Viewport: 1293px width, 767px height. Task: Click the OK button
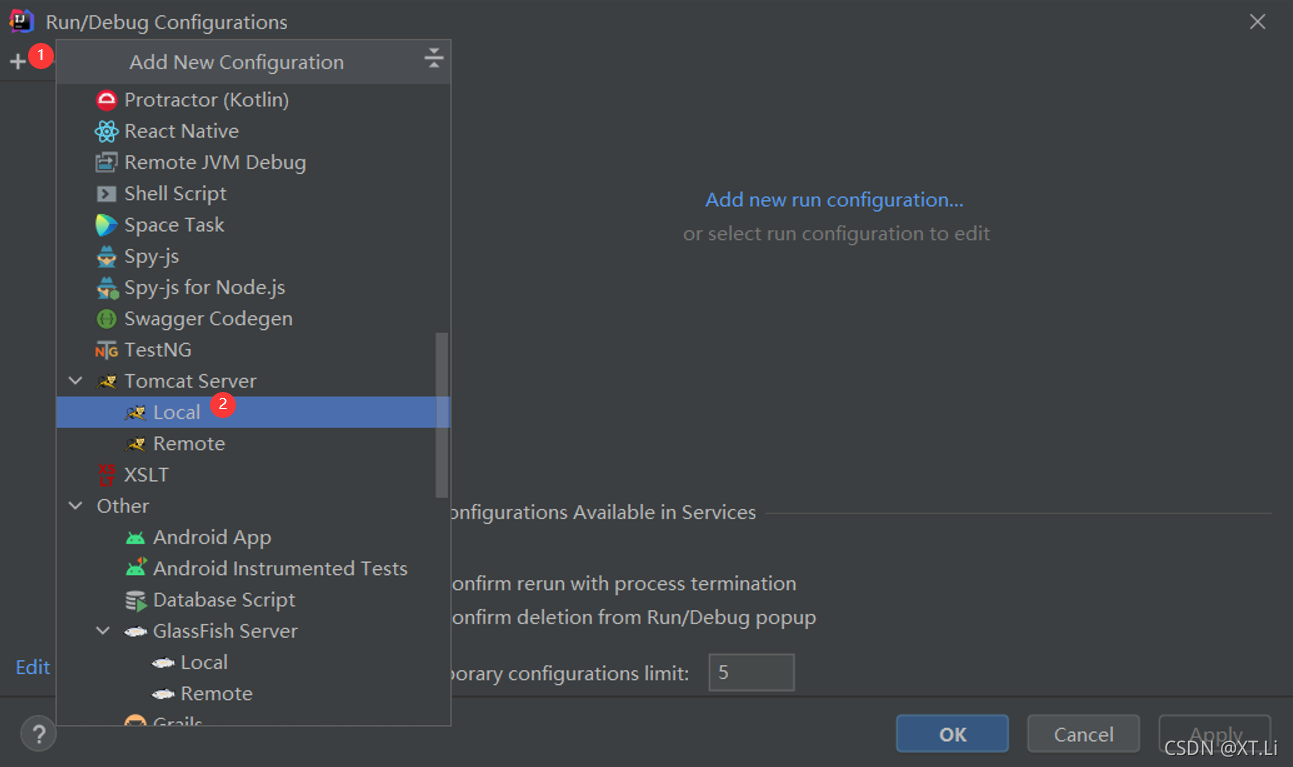(x=952, y=734)
